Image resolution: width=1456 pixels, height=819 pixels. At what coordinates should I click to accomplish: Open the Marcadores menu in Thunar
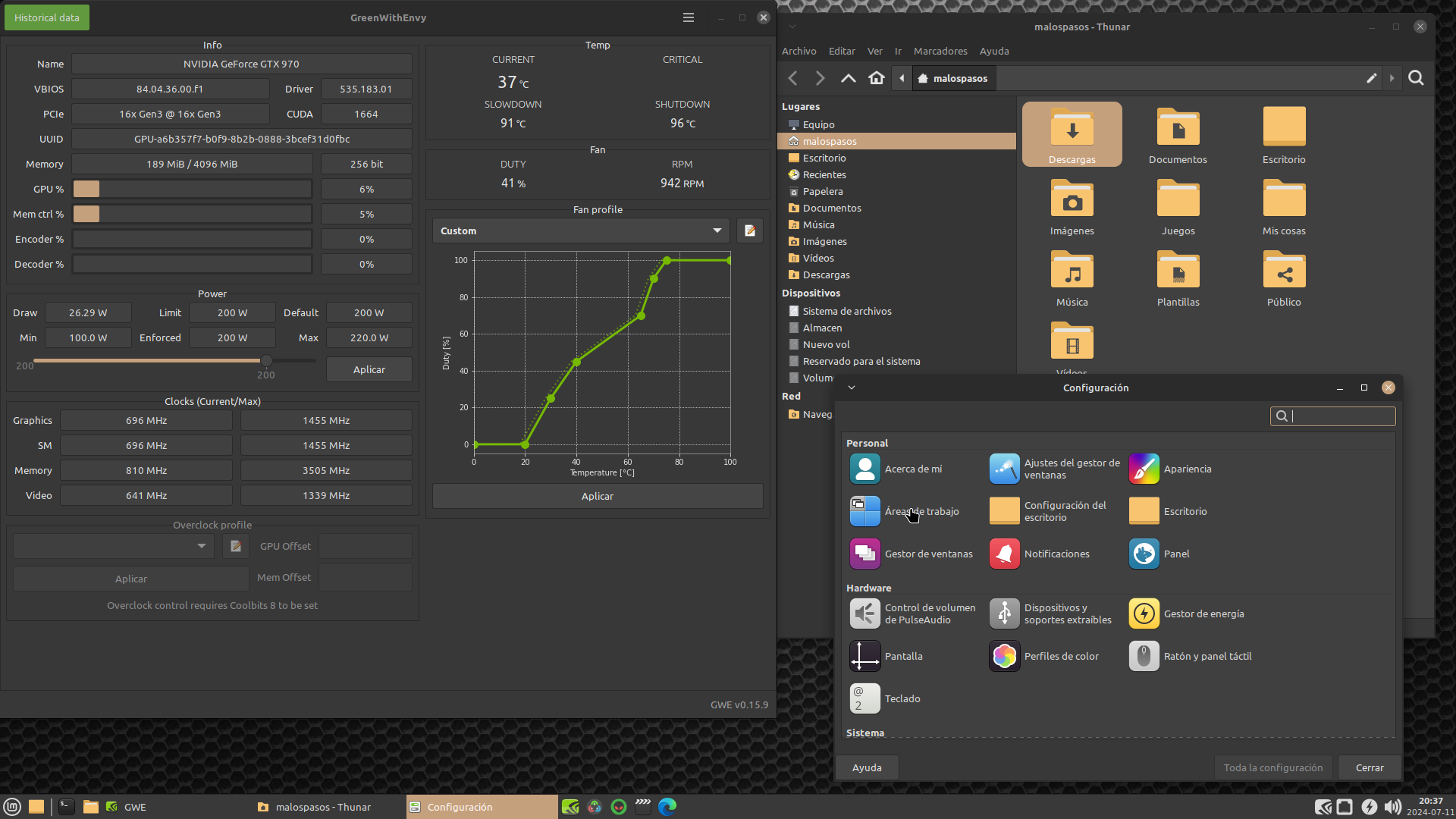pyautogui.click(x=940, y=51)
